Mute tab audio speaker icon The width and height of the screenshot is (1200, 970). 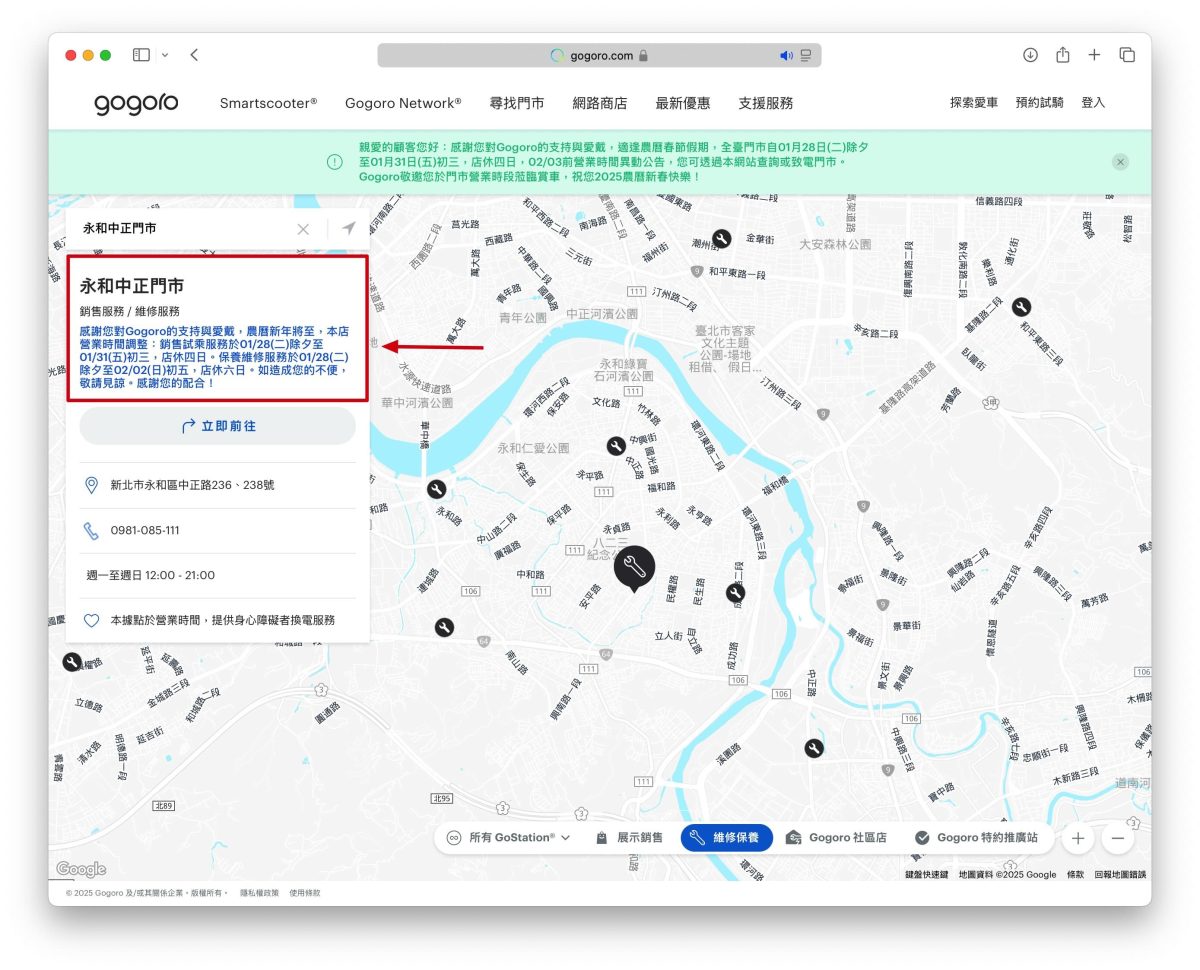[x=786, y=55]
